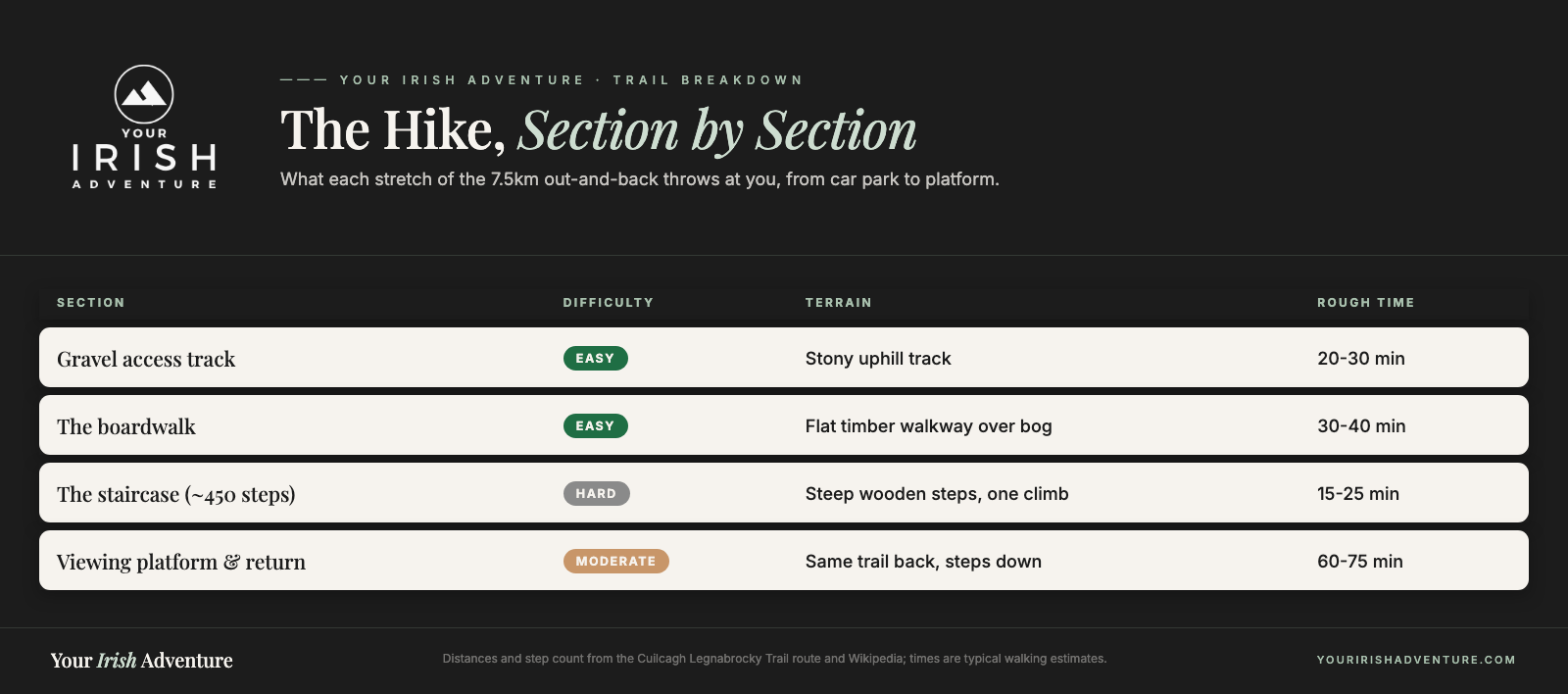Viewport: 1568px width, 694px height.
Task: Click the Section column header
Action: 91,303
